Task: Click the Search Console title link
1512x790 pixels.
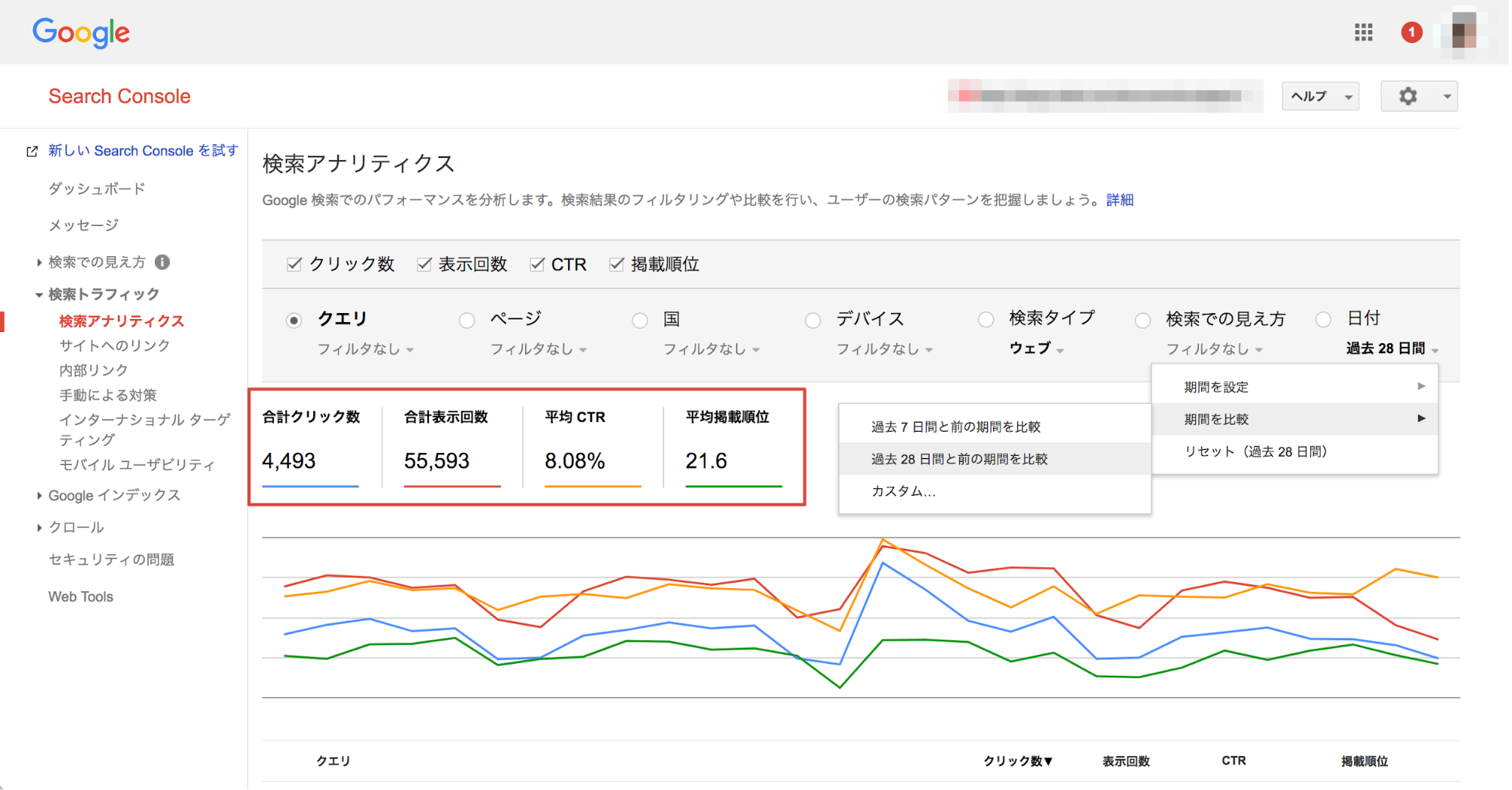Action: [120, 97]
